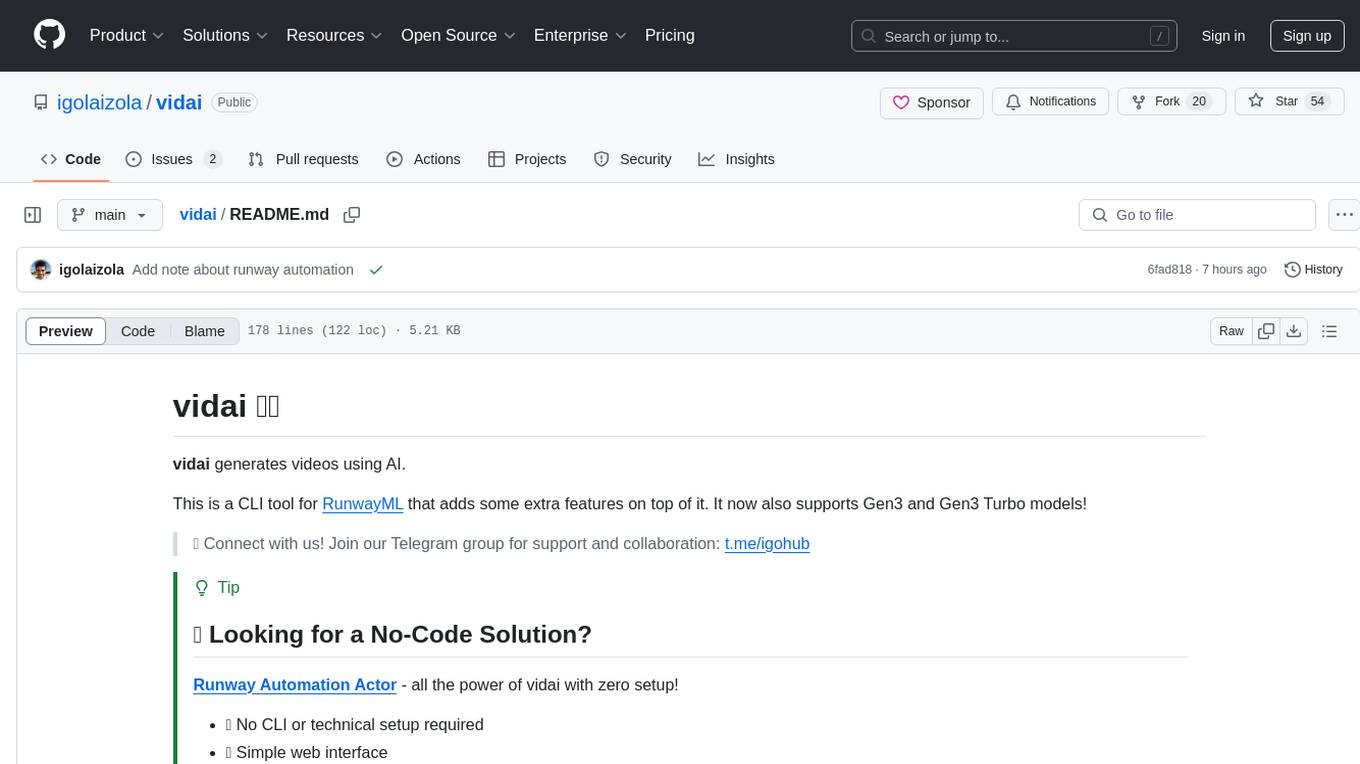Open commit 6fad818

1169,270
